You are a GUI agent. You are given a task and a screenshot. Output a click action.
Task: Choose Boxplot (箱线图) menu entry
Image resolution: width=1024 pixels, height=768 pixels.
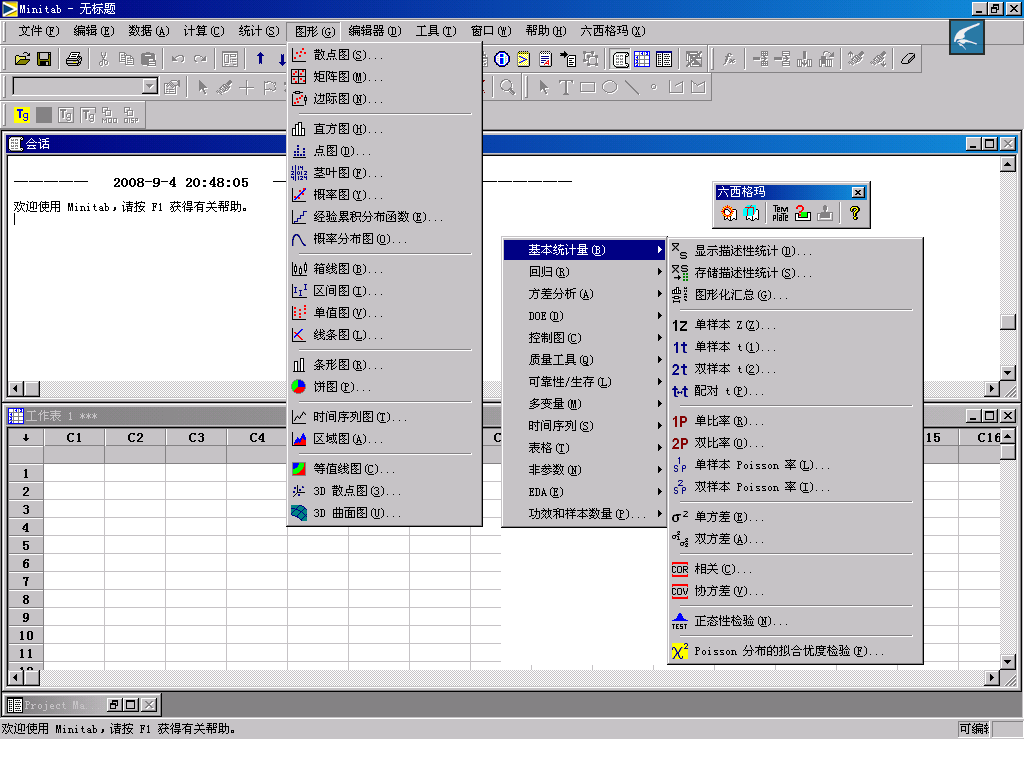coord(385,269)
